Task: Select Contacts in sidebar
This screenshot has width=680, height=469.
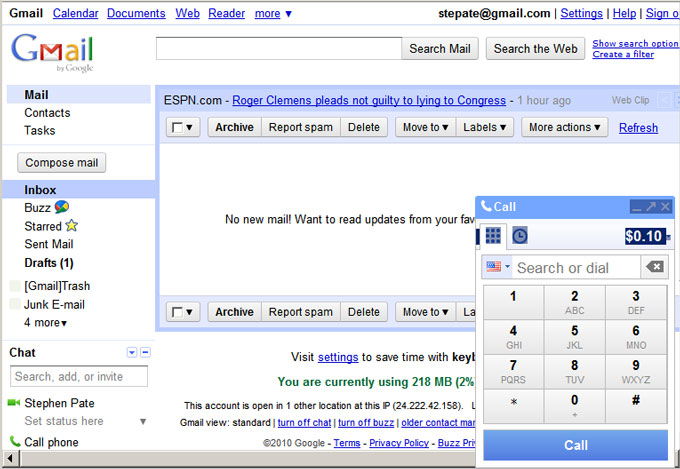Action: 47,113
